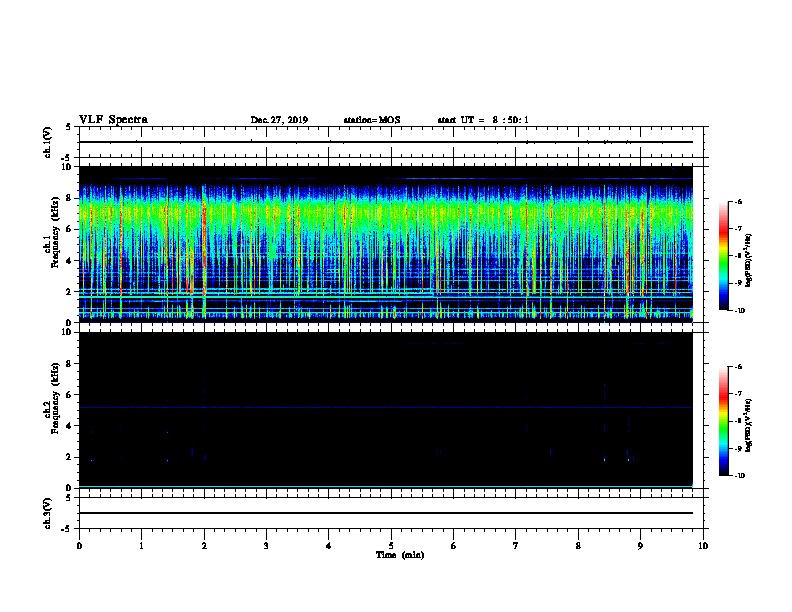This screenshot has height=612, width=792.
Task: Click the ch.1 voltage waveform trace
Action: tap(386, 142)
